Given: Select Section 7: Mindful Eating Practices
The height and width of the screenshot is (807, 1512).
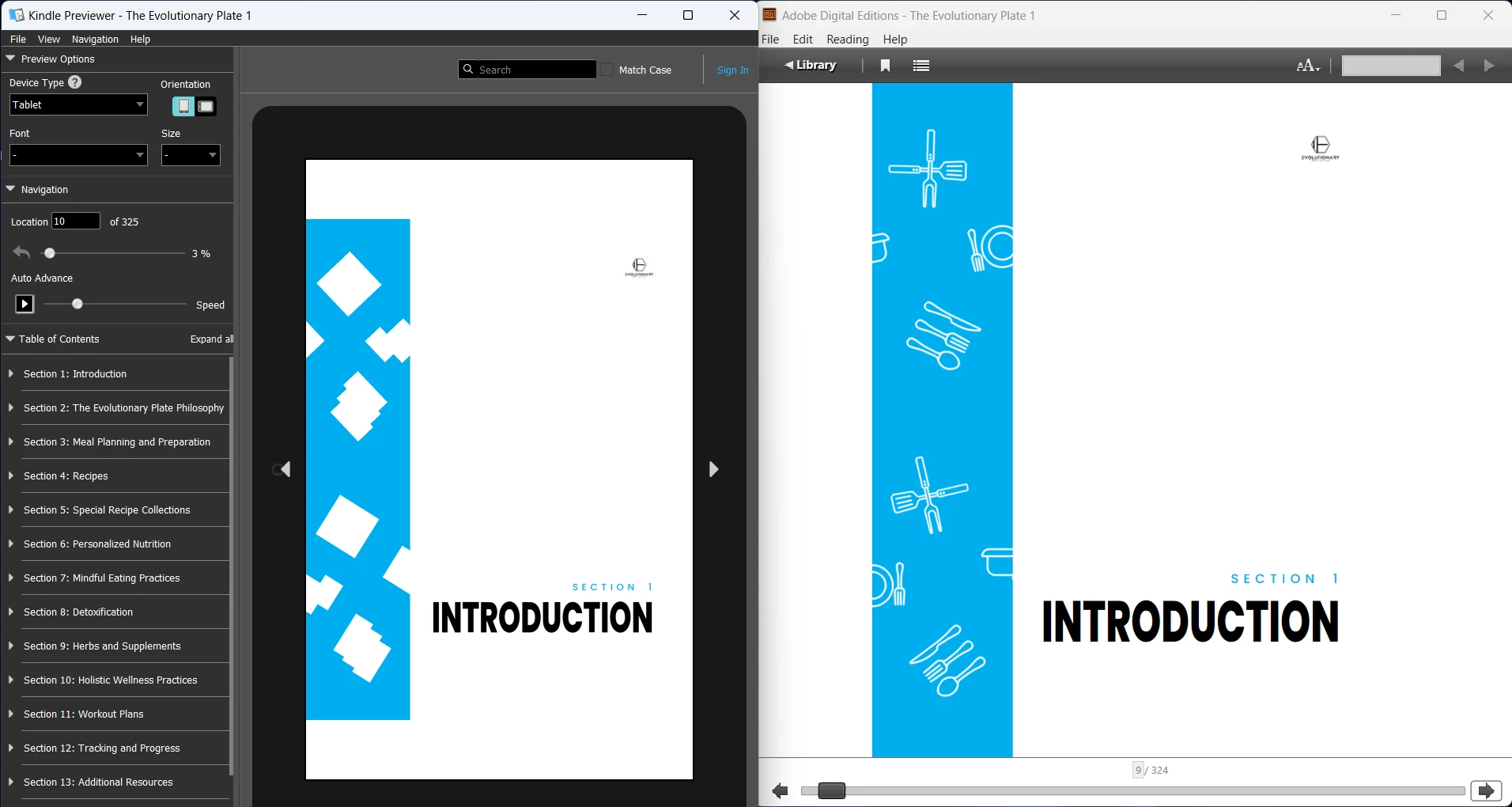Looking at the screenshot, I should (102, 578).
